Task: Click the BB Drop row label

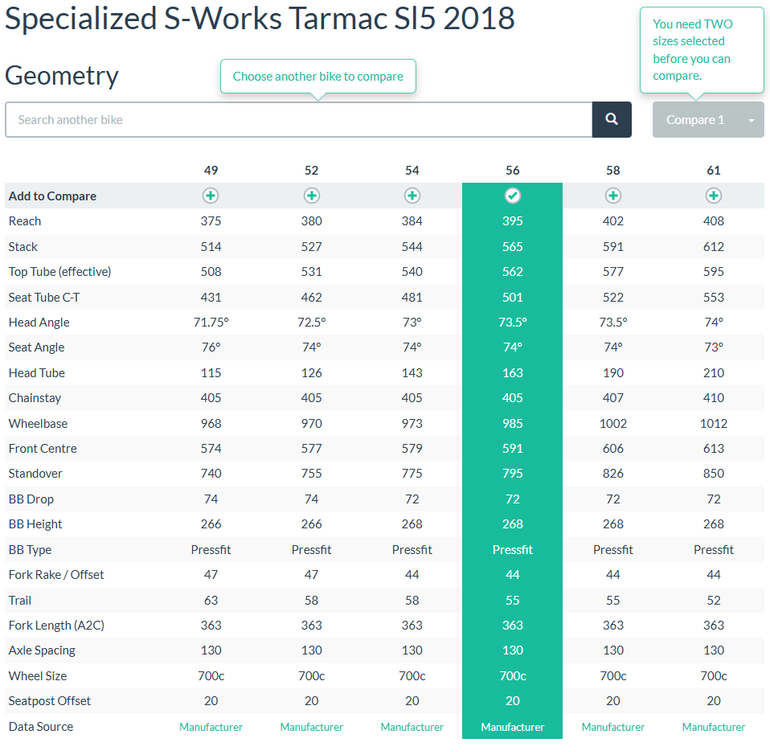Action: pos(31,499)
